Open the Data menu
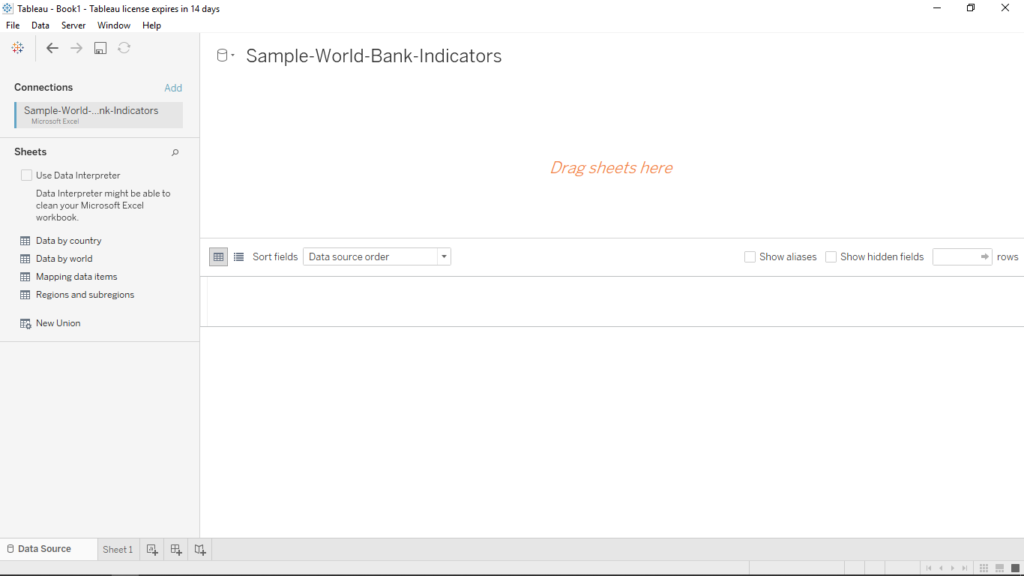The image size is (1024, 576). click(40, 25)
